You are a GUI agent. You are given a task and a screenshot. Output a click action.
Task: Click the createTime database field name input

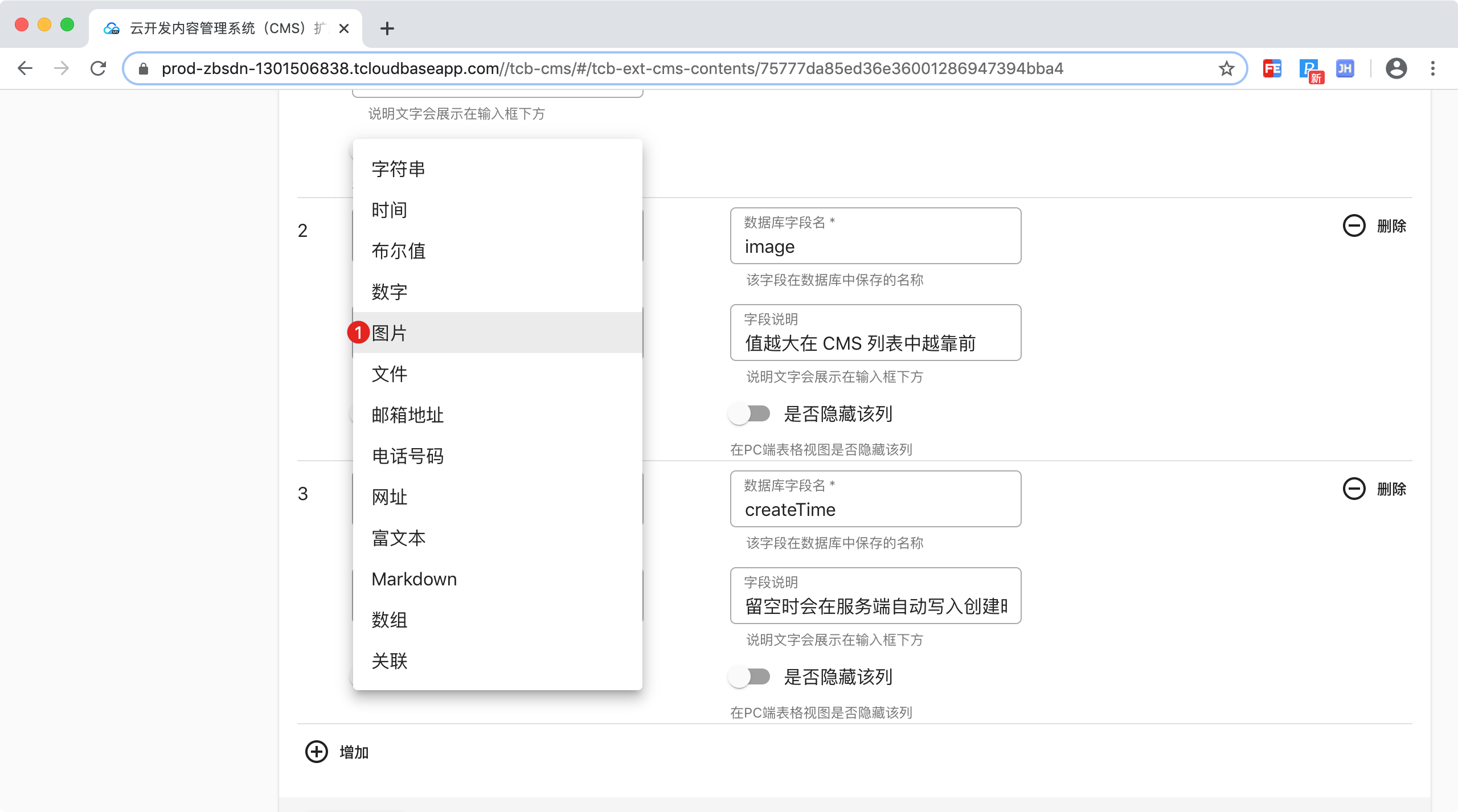(x=875, y=509)
